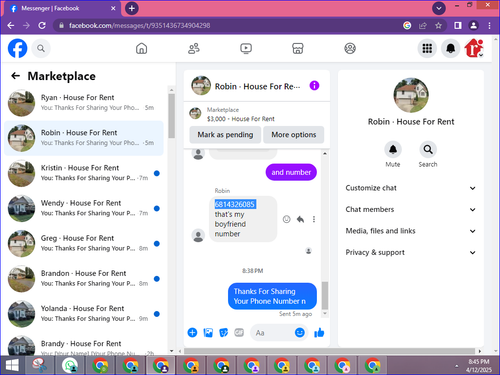
Task: Open the Notifications bell in top bar
Action: [x=451, y=49]
